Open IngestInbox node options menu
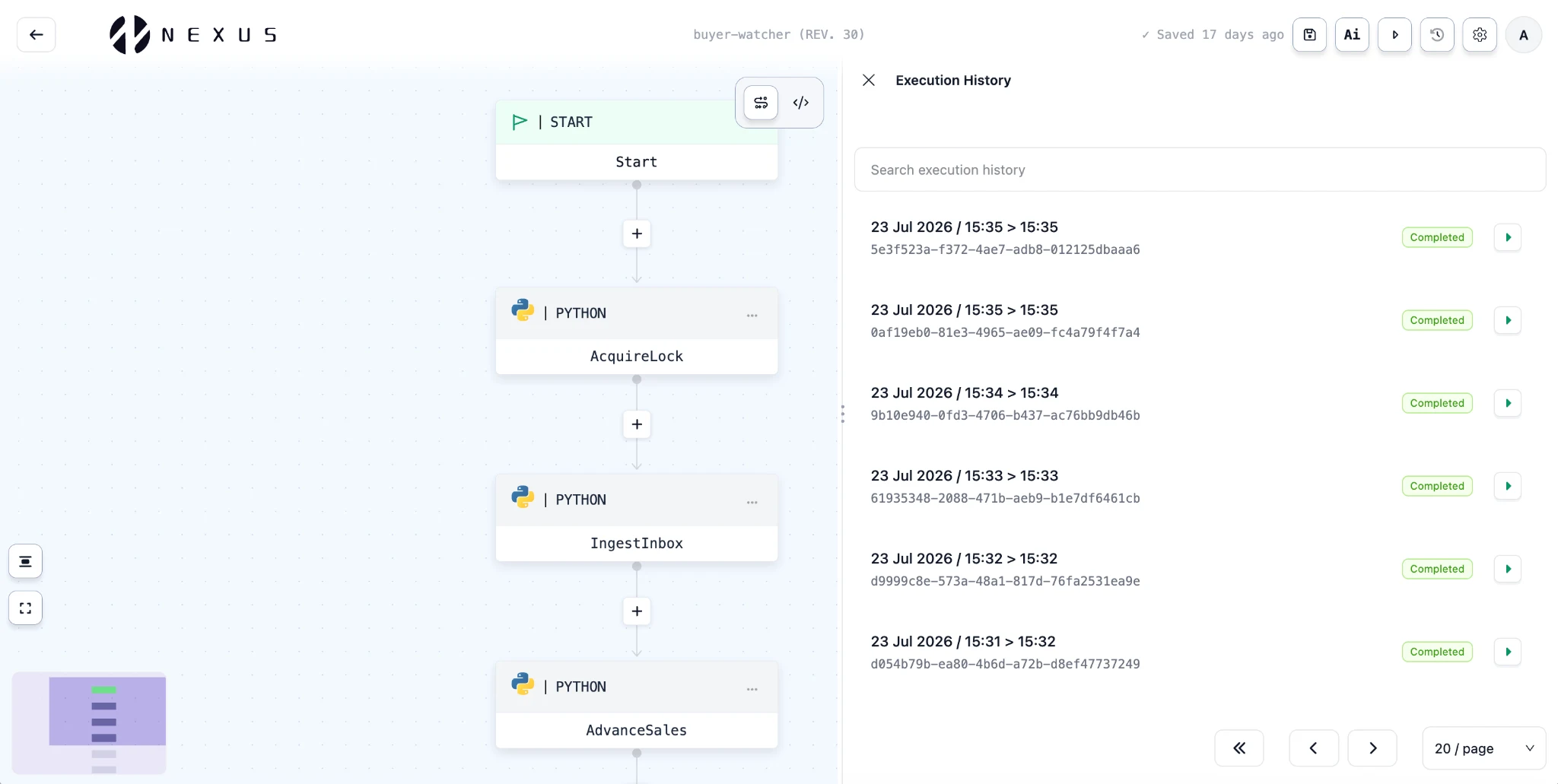 point(752,502)
